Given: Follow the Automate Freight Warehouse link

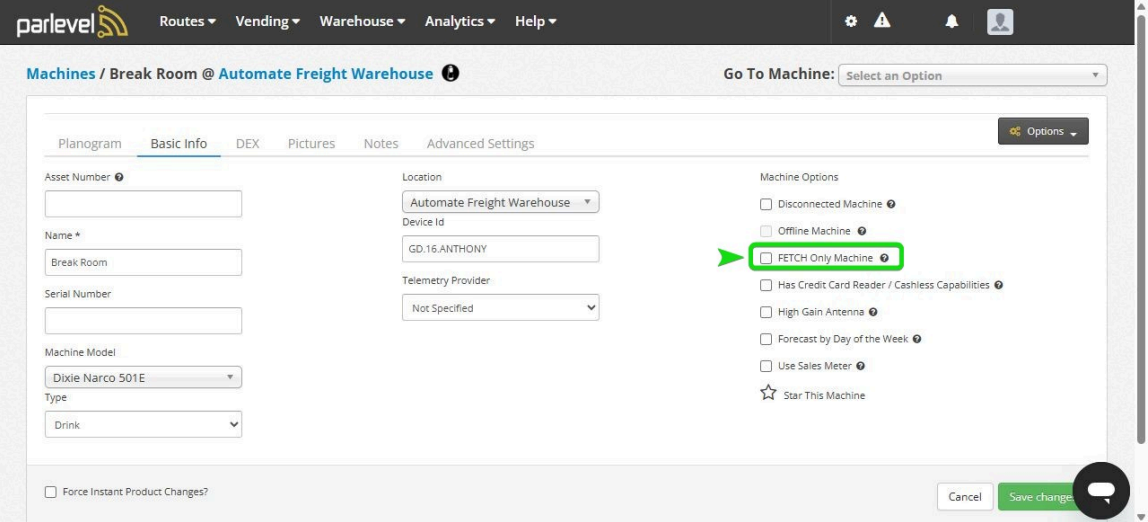Looking at the screenshot, I should [x=326, y=74].
